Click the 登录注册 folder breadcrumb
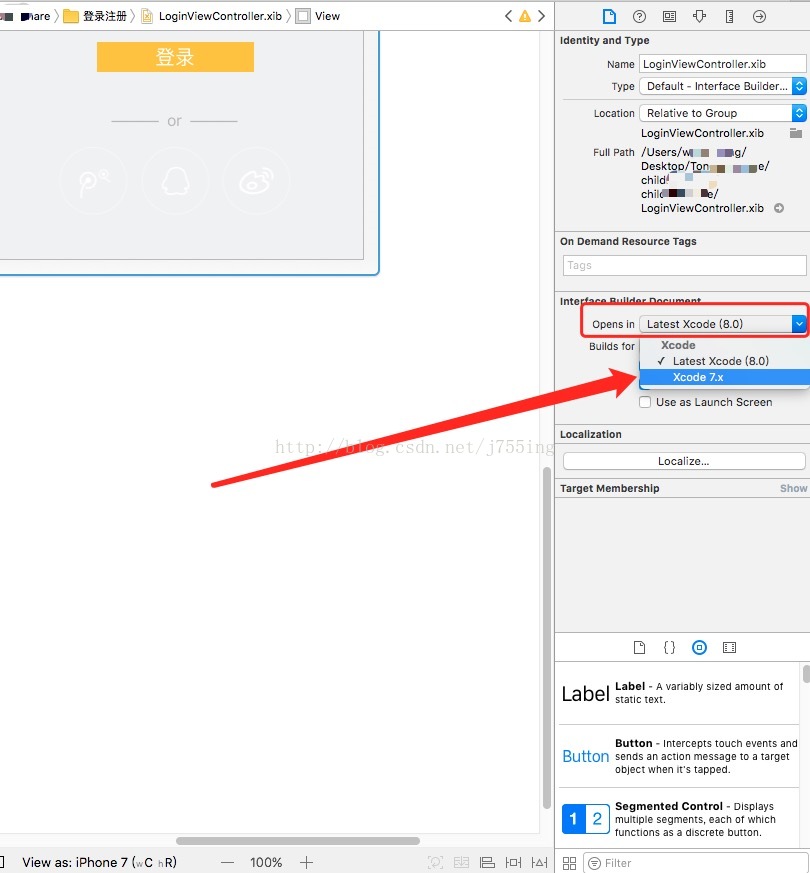The image size is (810, 873). point(96,16)
